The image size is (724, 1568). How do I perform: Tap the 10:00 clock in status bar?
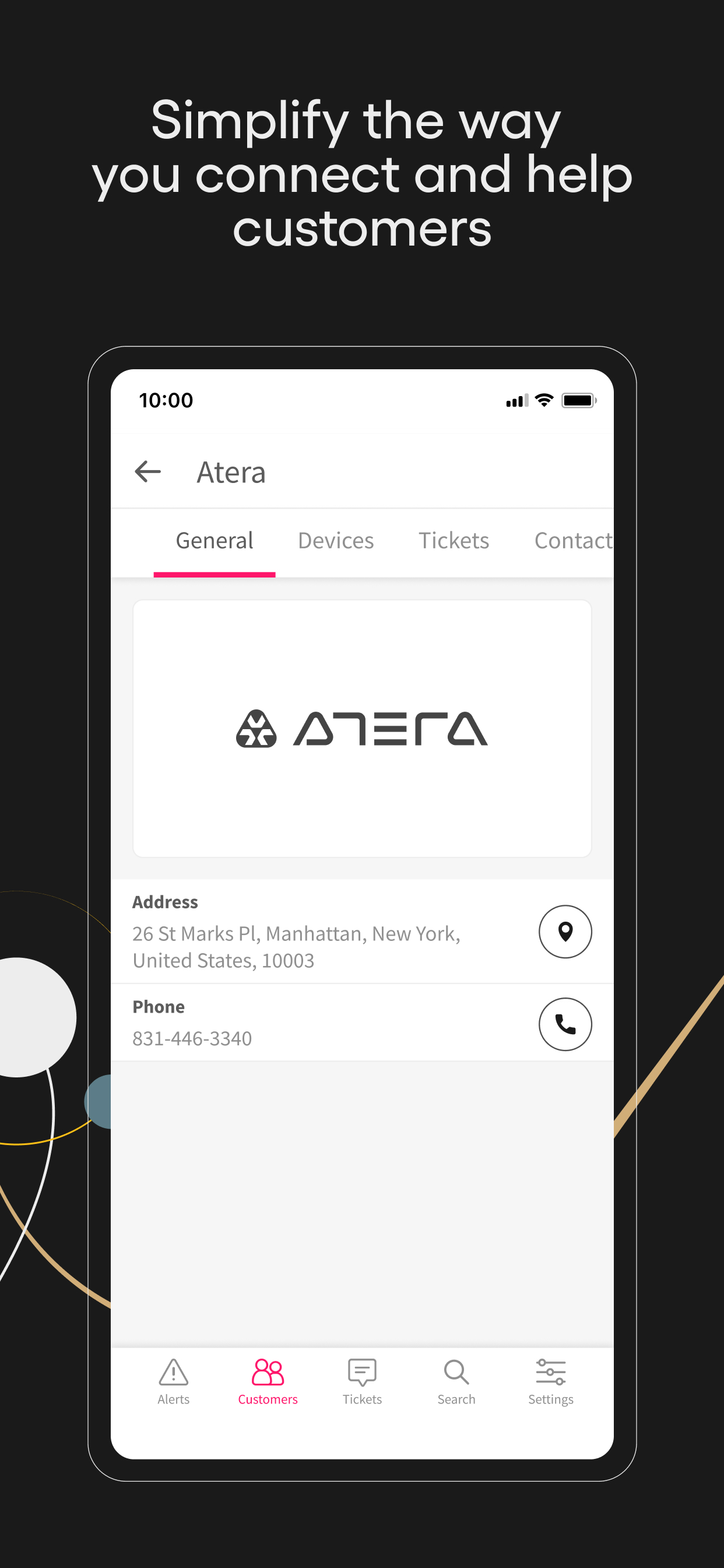coord(166,401)
